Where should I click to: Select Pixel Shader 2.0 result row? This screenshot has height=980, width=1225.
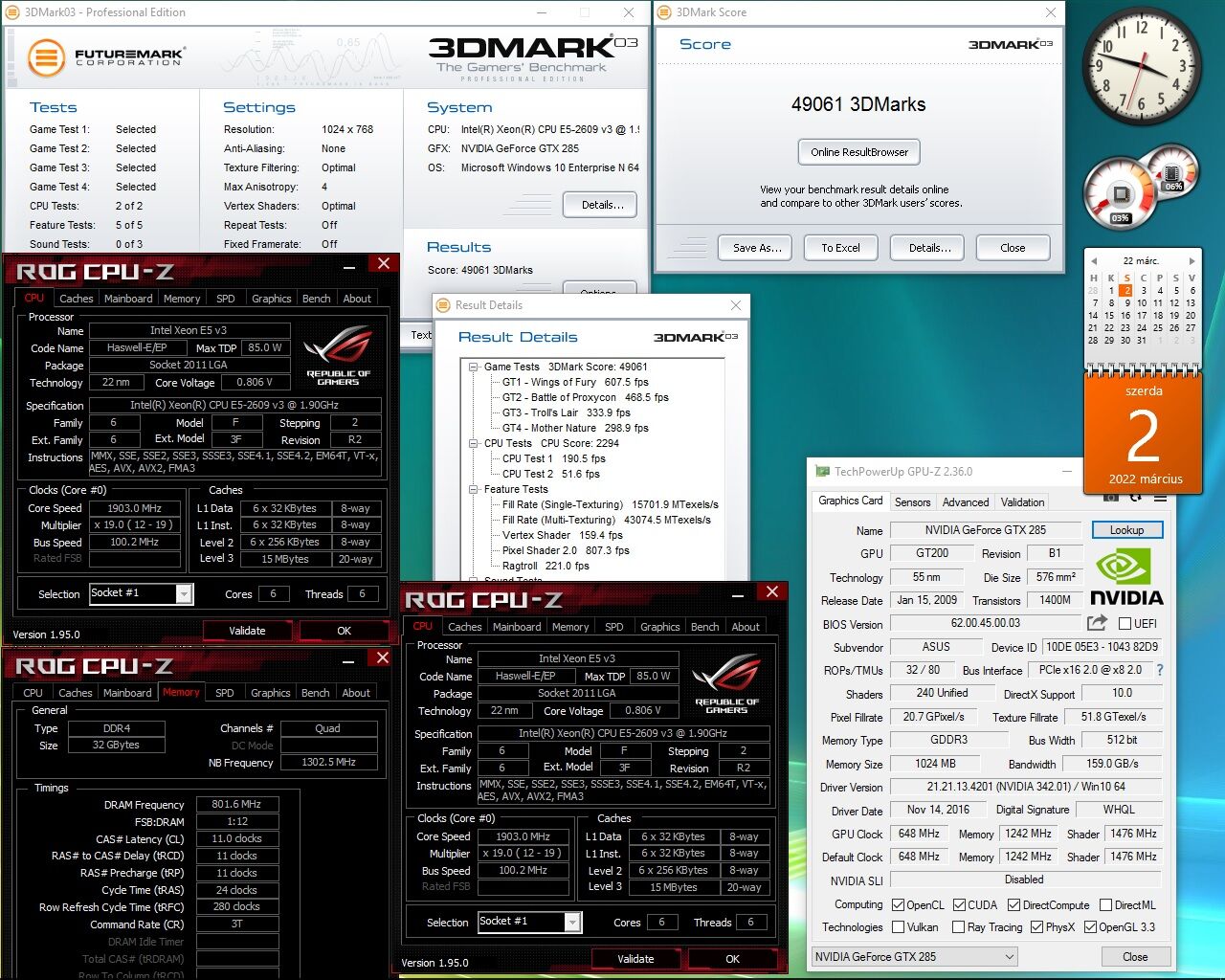pyautogui.click(x=566, y=550)
